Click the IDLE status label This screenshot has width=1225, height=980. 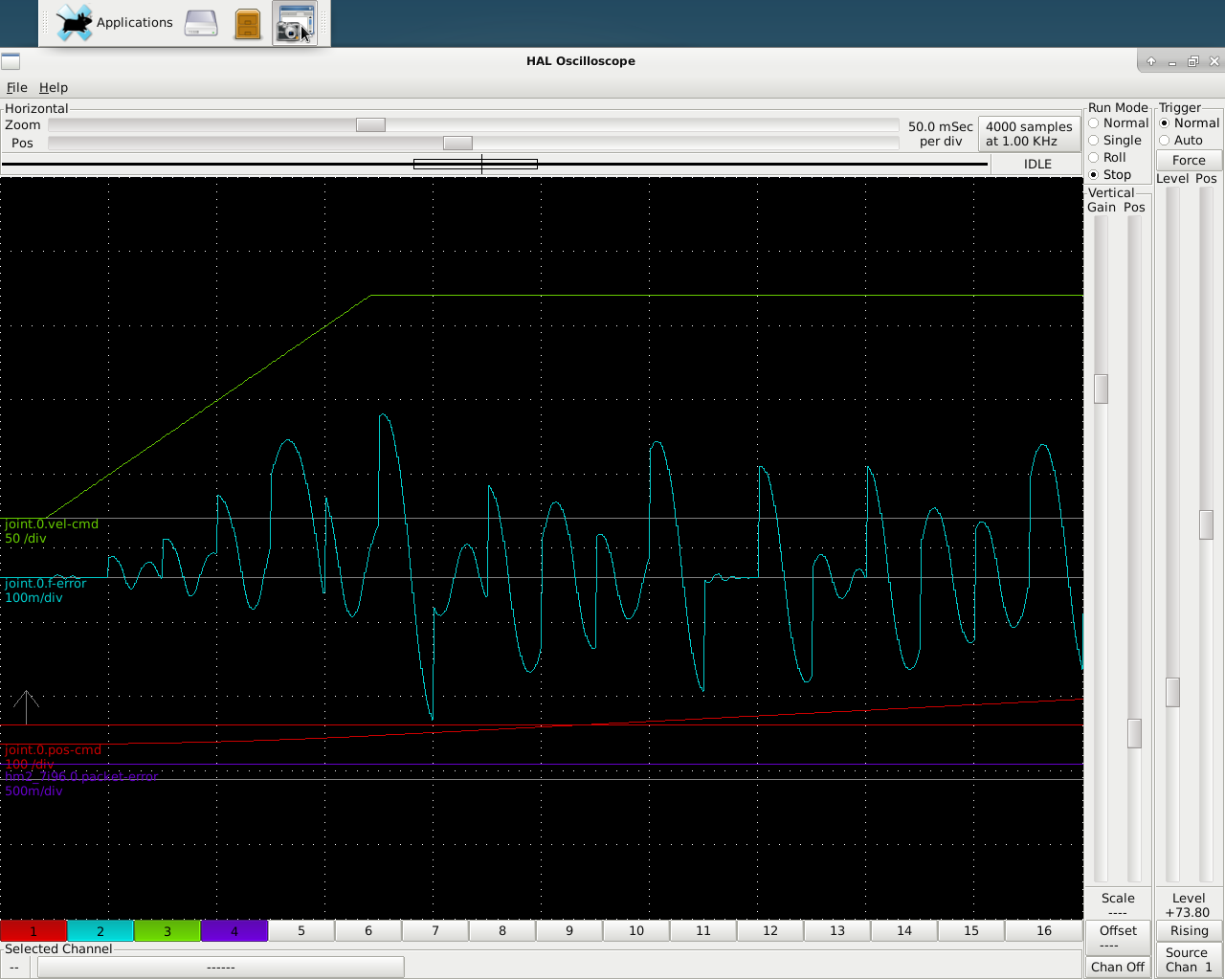1037,165
